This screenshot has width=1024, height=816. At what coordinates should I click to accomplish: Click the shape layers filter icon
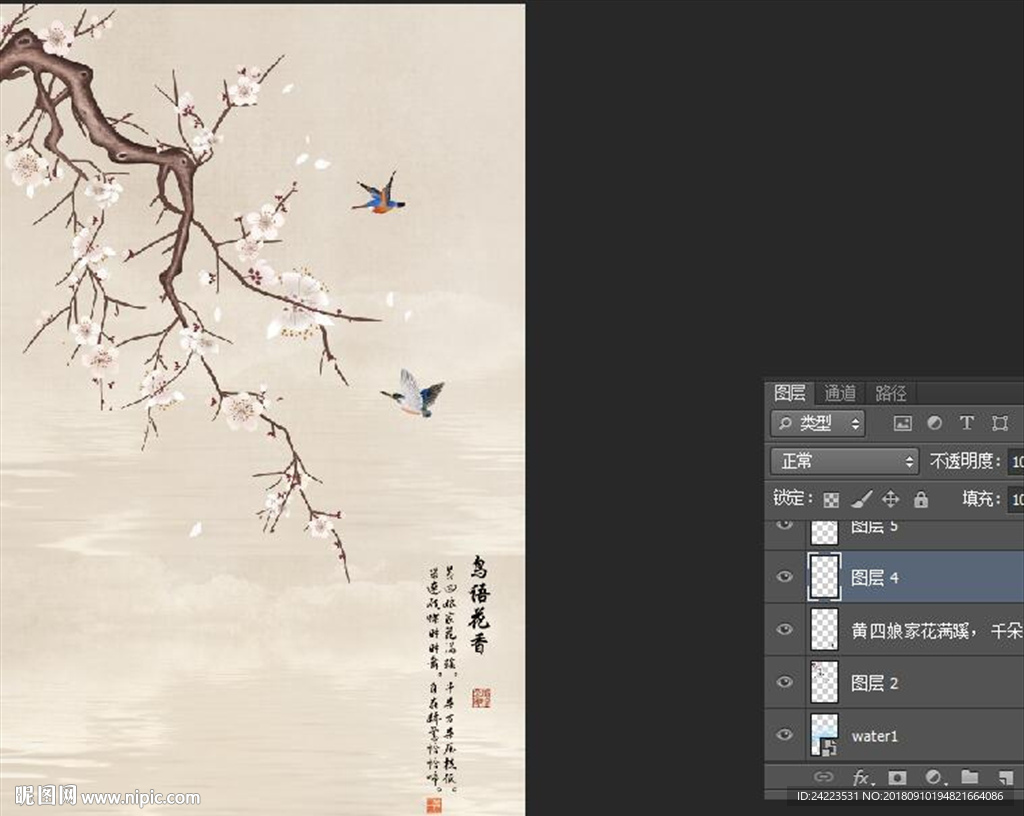(998, 423)
